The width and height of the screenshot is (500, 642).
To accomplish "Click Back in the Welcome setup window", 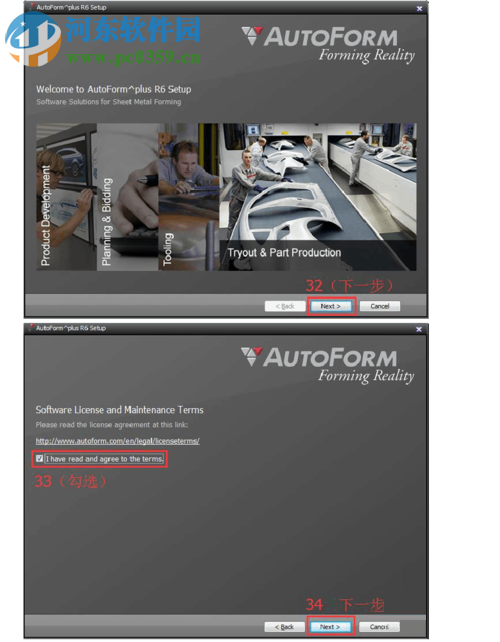I will (285, 306).
